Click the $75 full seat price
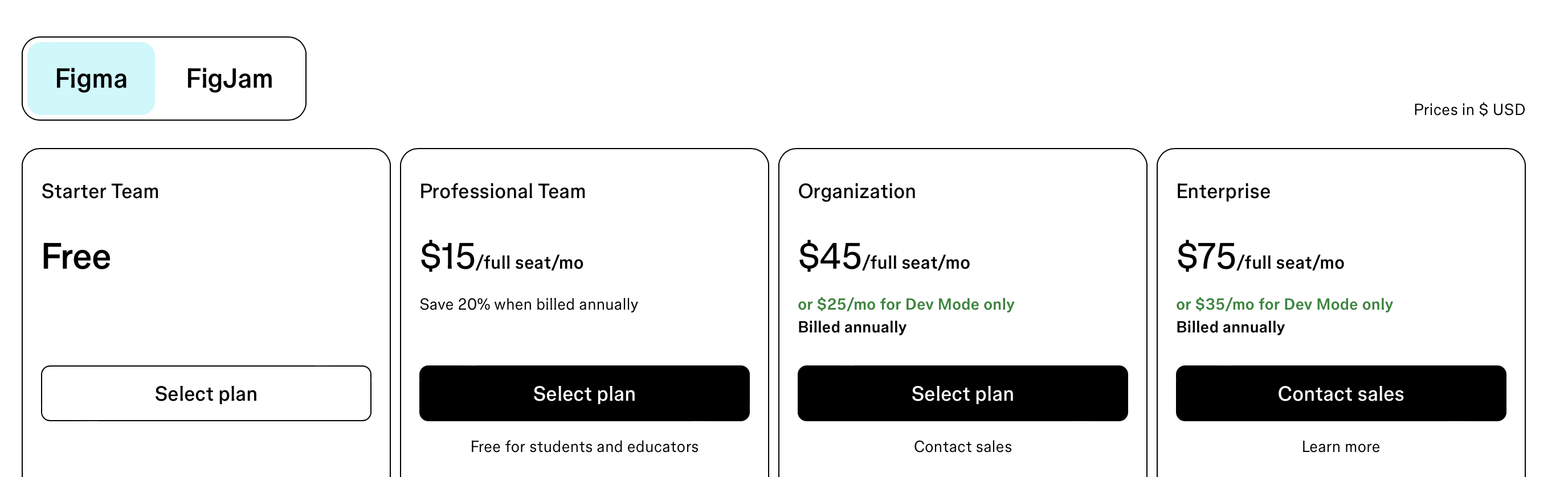 click(x=1259, y=257)
